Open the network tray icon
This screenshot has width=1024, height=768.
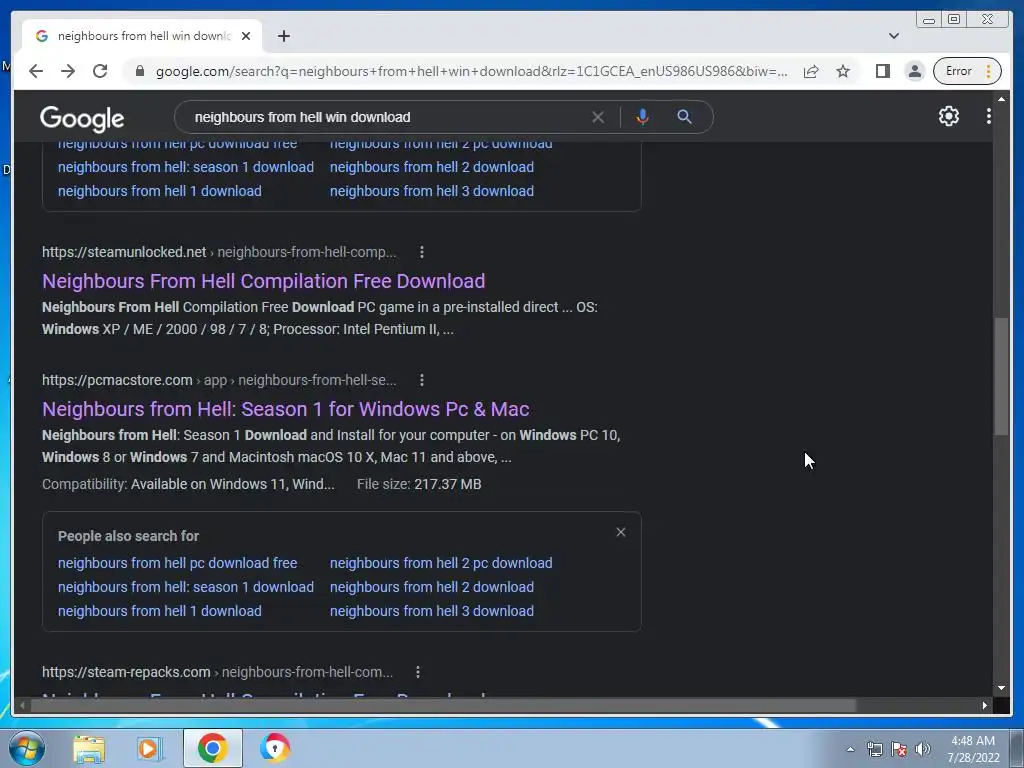click(874, 749)
